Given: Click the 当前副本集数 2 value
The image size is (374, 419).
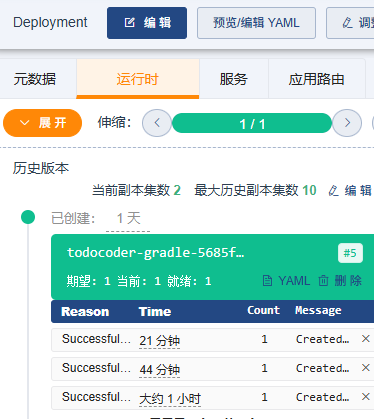Looking at the screenshot, I should (x=177, y=190).
